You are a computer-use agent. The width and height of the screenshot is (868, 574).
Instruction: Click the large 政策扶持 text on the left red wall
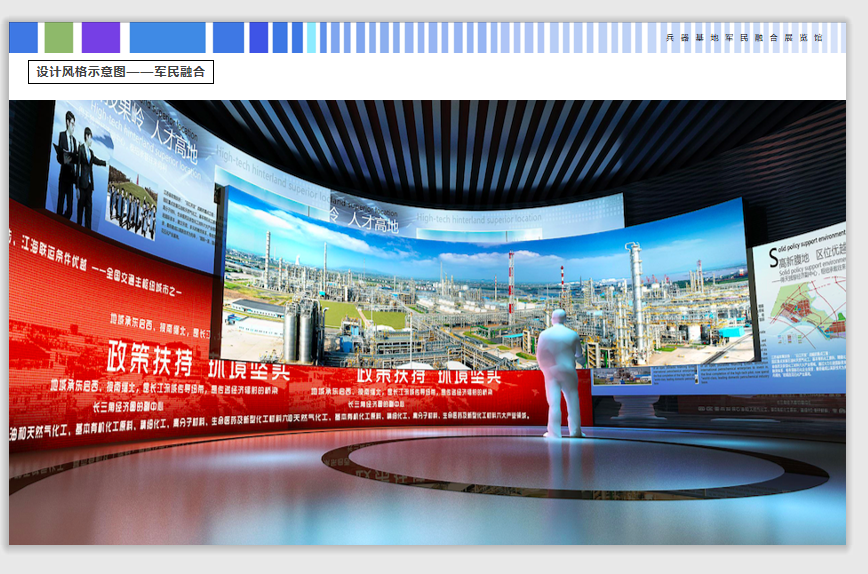(x=150, y=358)
